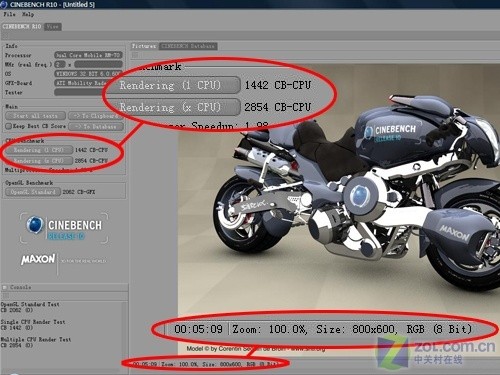Click the Tester name field
This screenshot has width=500, height=375.
point(79,92)
